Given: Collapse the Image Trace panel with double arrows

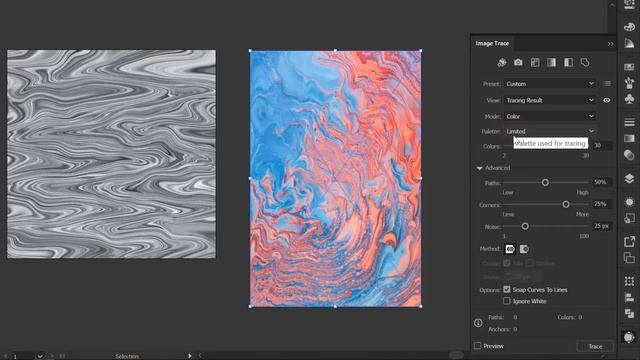Looking at the screenshot, I should tap(610, 44).
